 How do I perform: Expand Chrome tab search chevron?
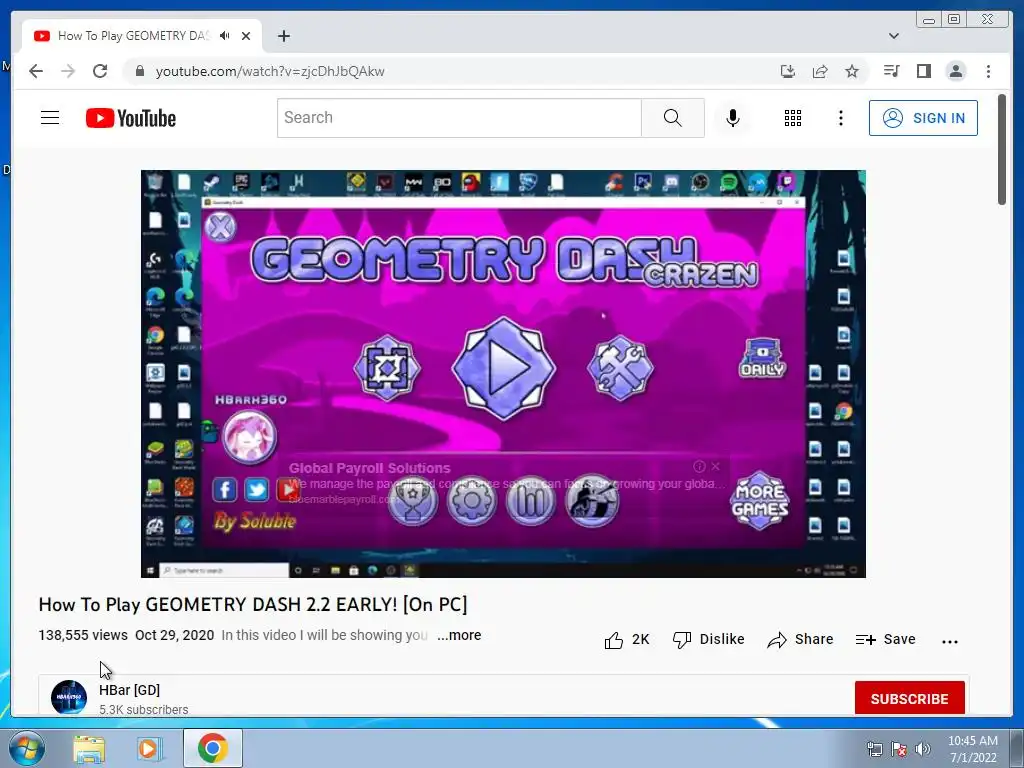pos(894,36)
